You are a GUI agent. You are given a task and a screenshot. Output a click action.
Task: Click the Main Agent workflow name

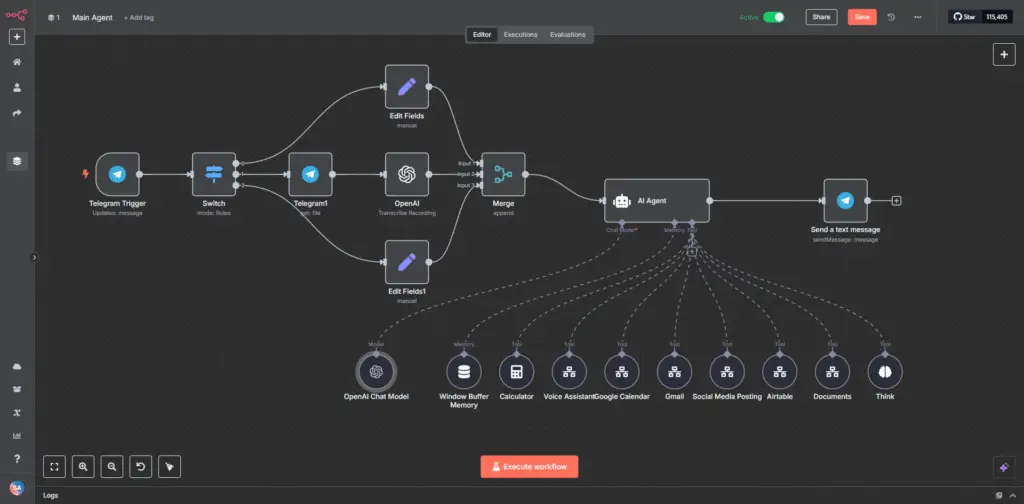click(x=92, y=18)
